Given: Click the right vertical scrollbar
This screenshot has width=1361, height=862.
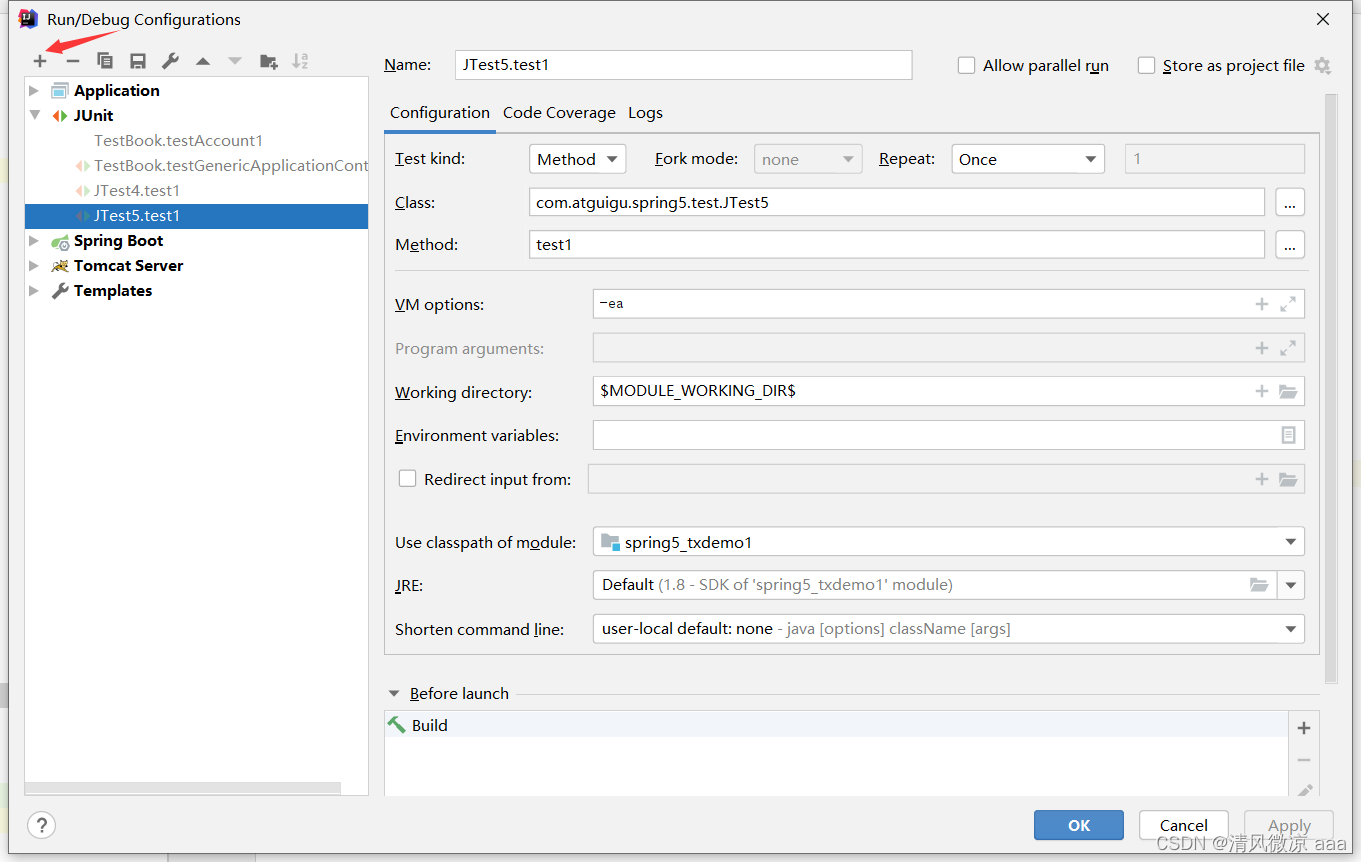Looking at the screenshot, I should pos(1330,388).
